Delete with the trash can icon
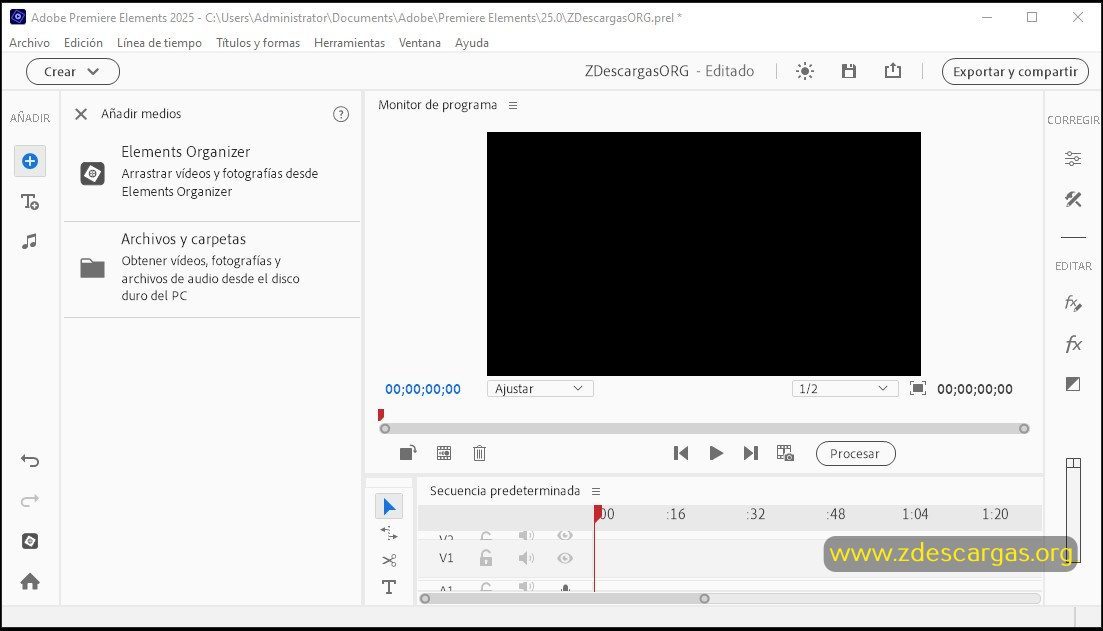The image size is (1103, 631). click(479, 453)
